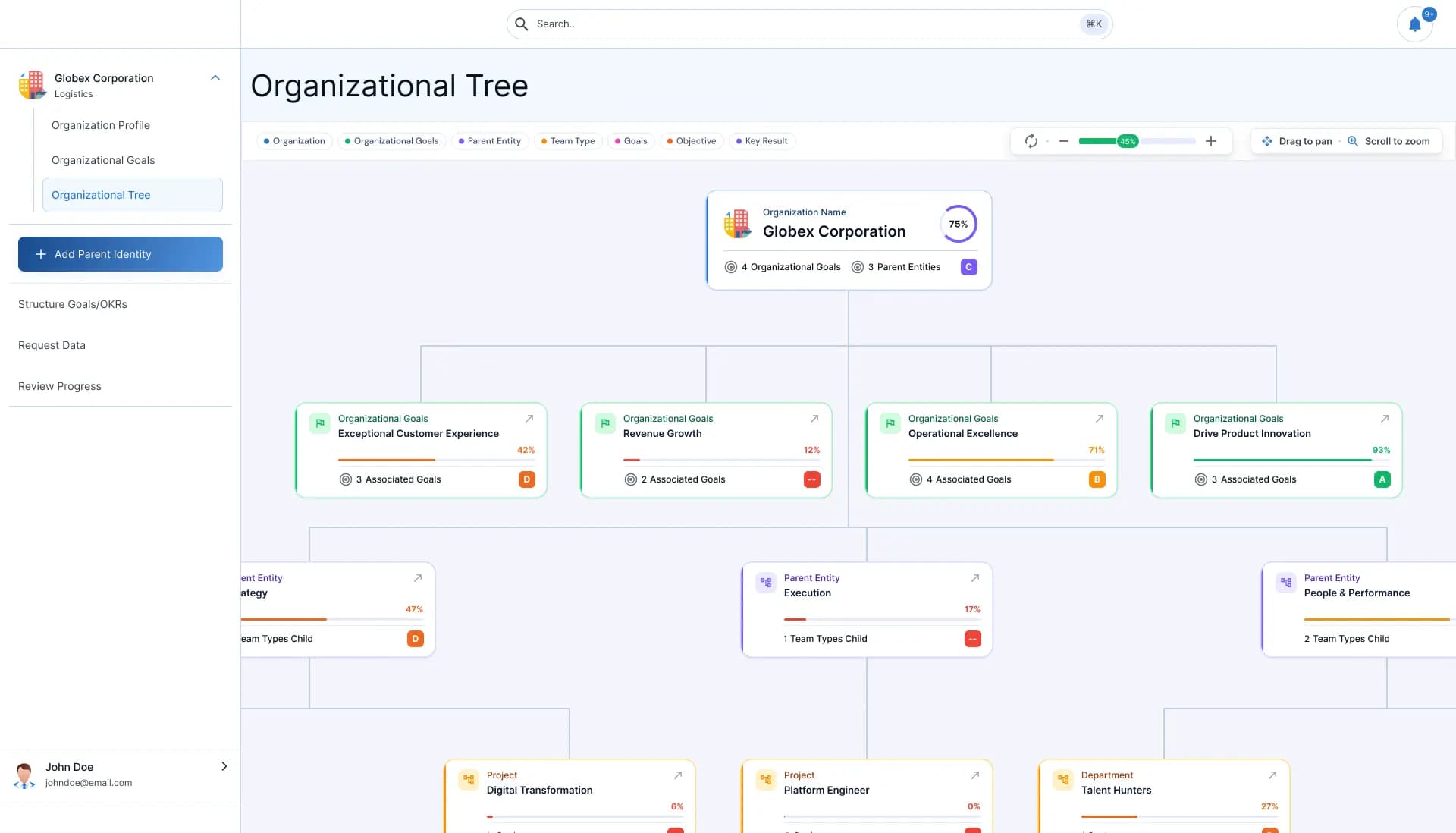
Task: Click the flag icon on Revenue Growth card
Action: [x=605, y=423]
